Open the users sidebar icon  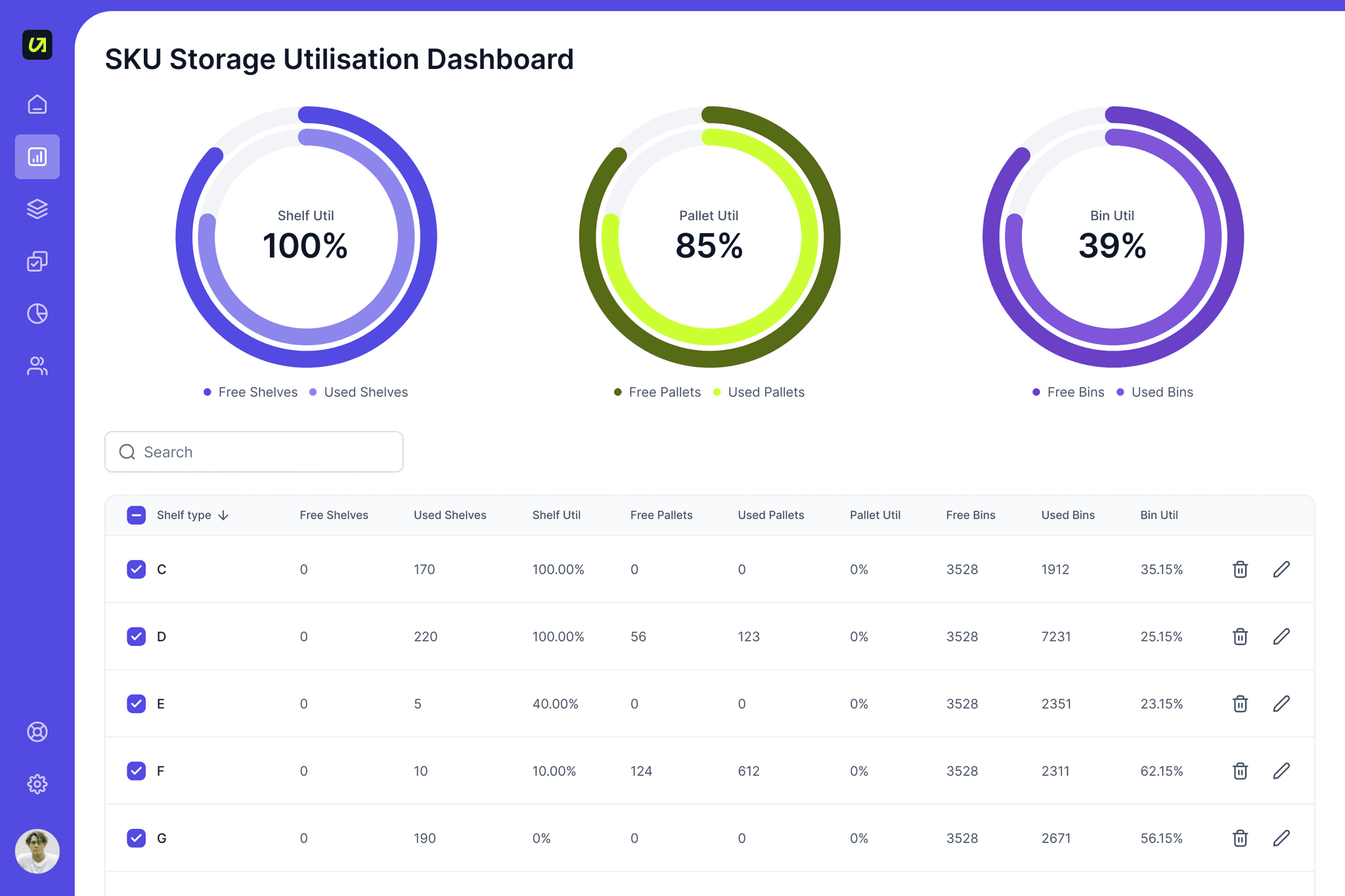37,366
